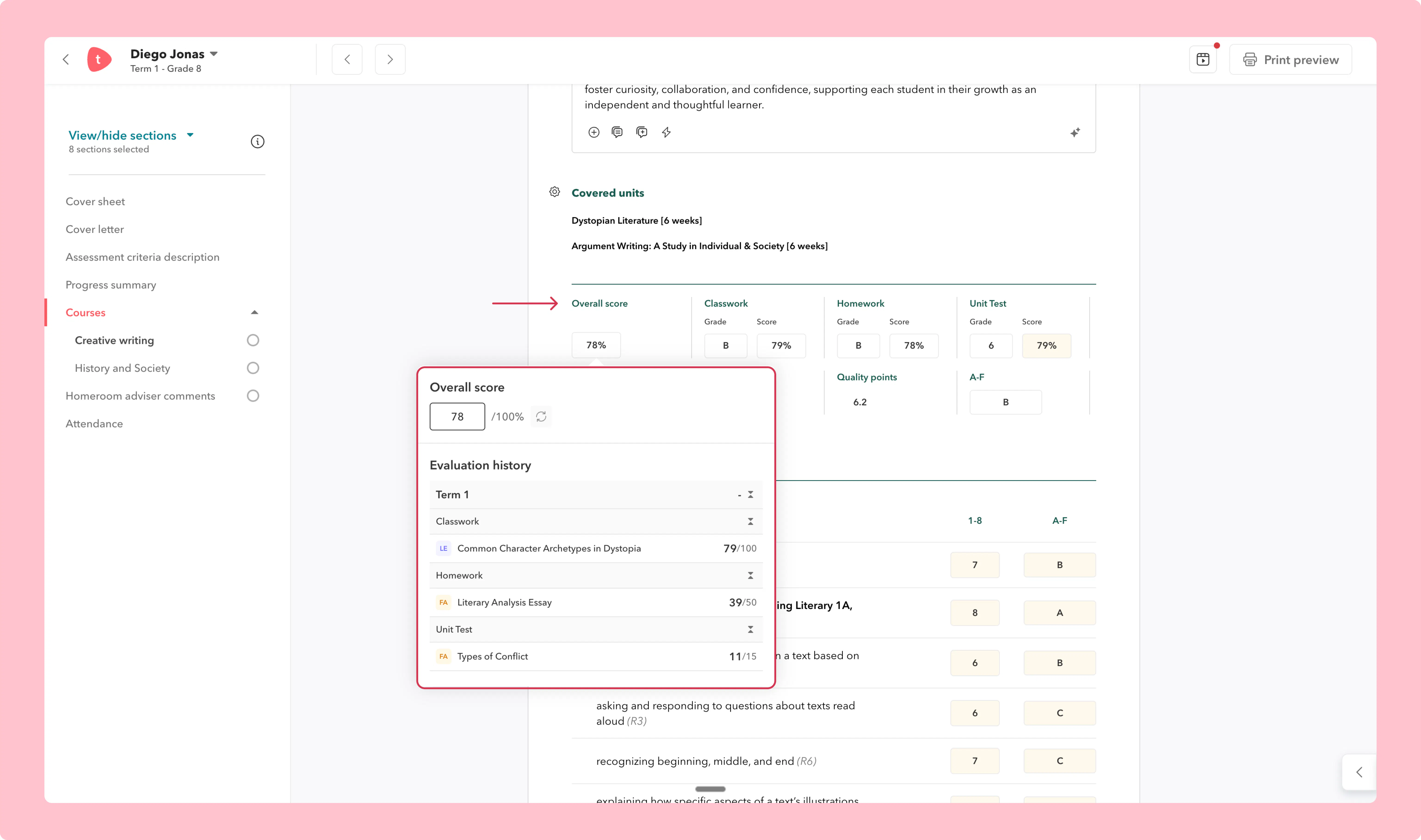This screenshot has width=1421, height=840.
Task: Click the FA badge beside Literary Analysis Essay
Action: click(x=444, y=602)
